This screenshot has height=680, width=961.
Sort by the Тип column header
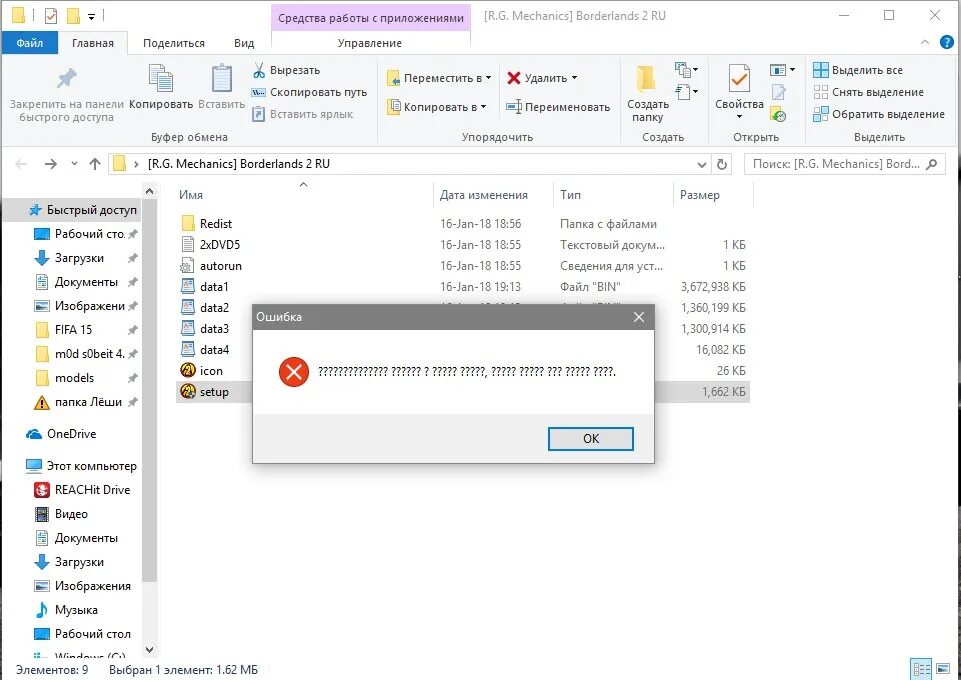coord(613,195)
